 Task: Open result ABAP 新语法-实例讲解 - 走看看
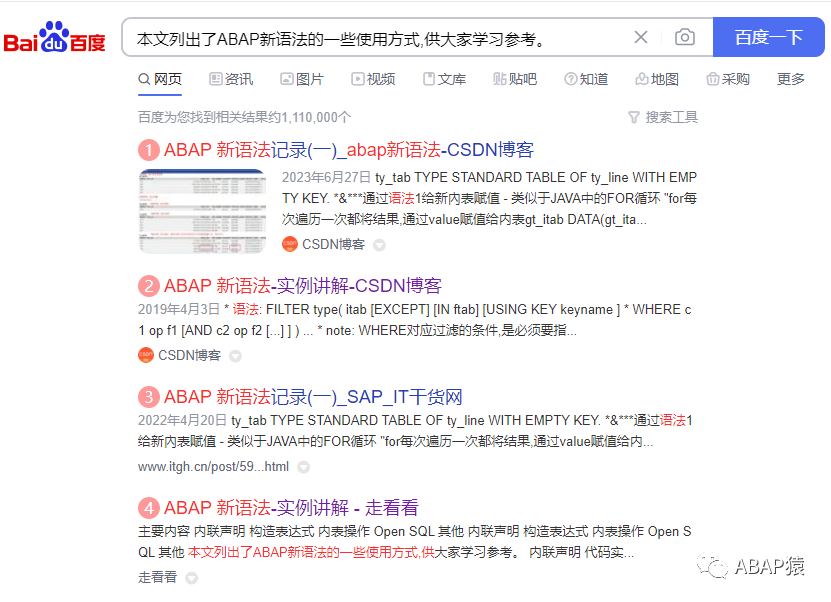(x=291, y=508)
